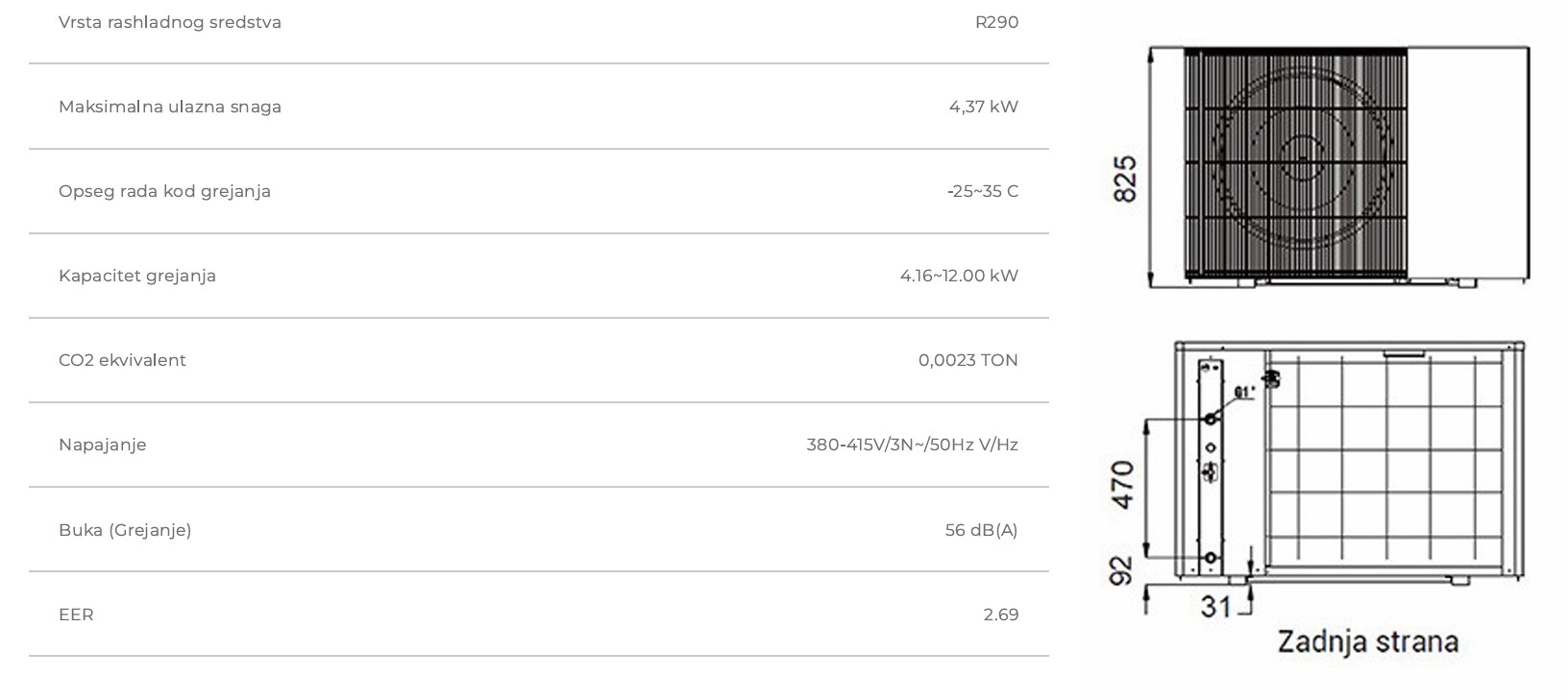Click the 'Opseg rada kod grejanja' label
Screen dimensions: 1568x700
click(164, 191)
